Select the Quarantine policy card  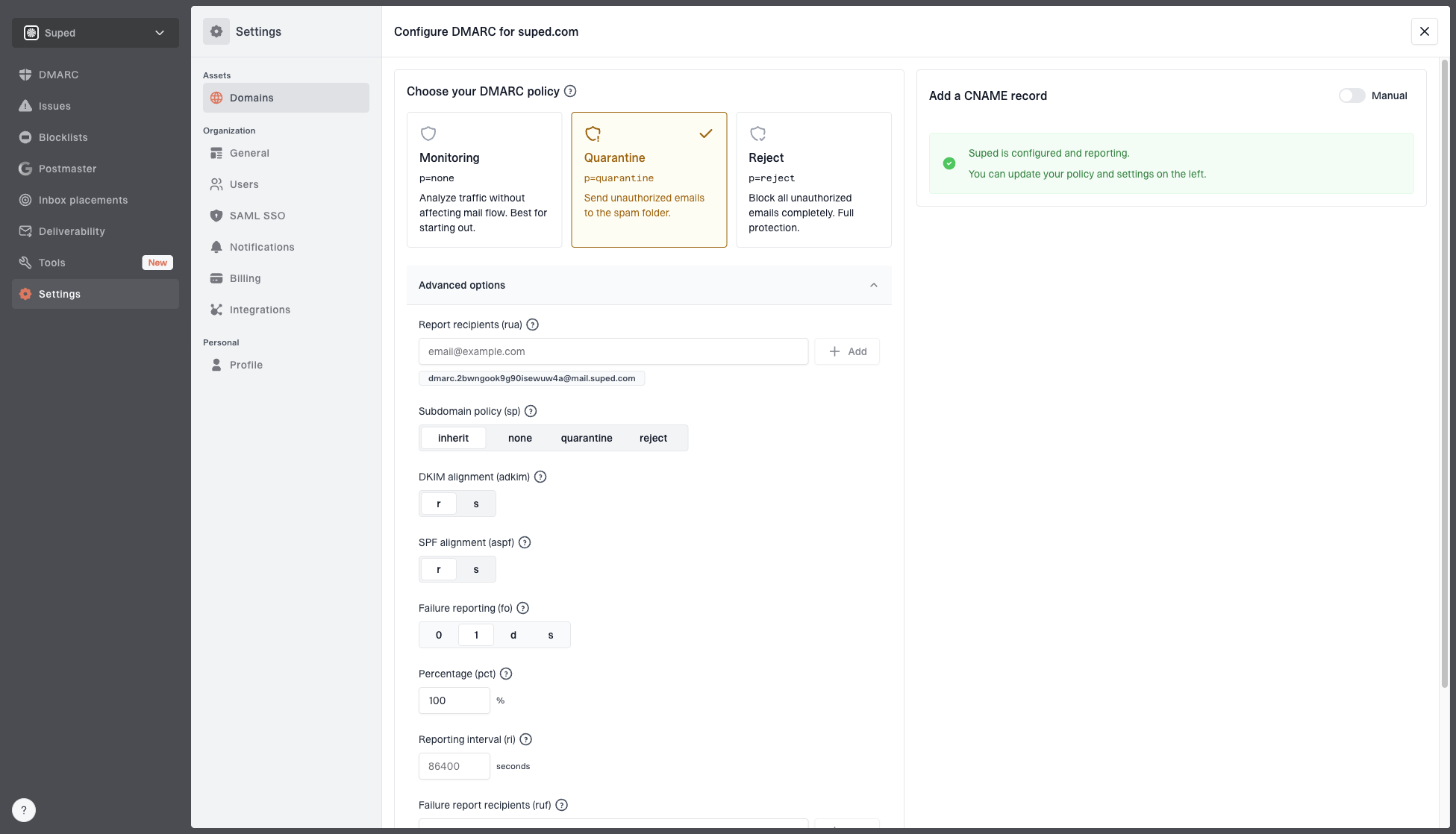click(649, 180)
